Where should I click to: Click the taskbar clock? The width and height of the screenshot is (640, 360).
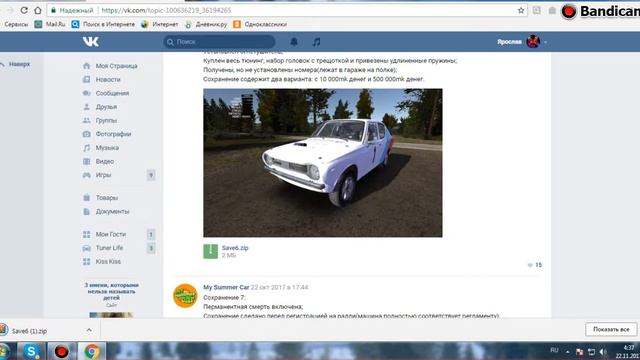628,351
